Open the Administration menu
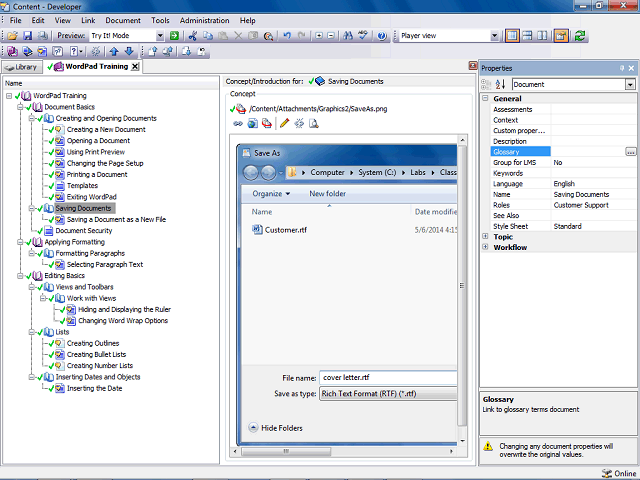Image resolution: width=640 pixels, height=480 pixels. click(204, 20)
